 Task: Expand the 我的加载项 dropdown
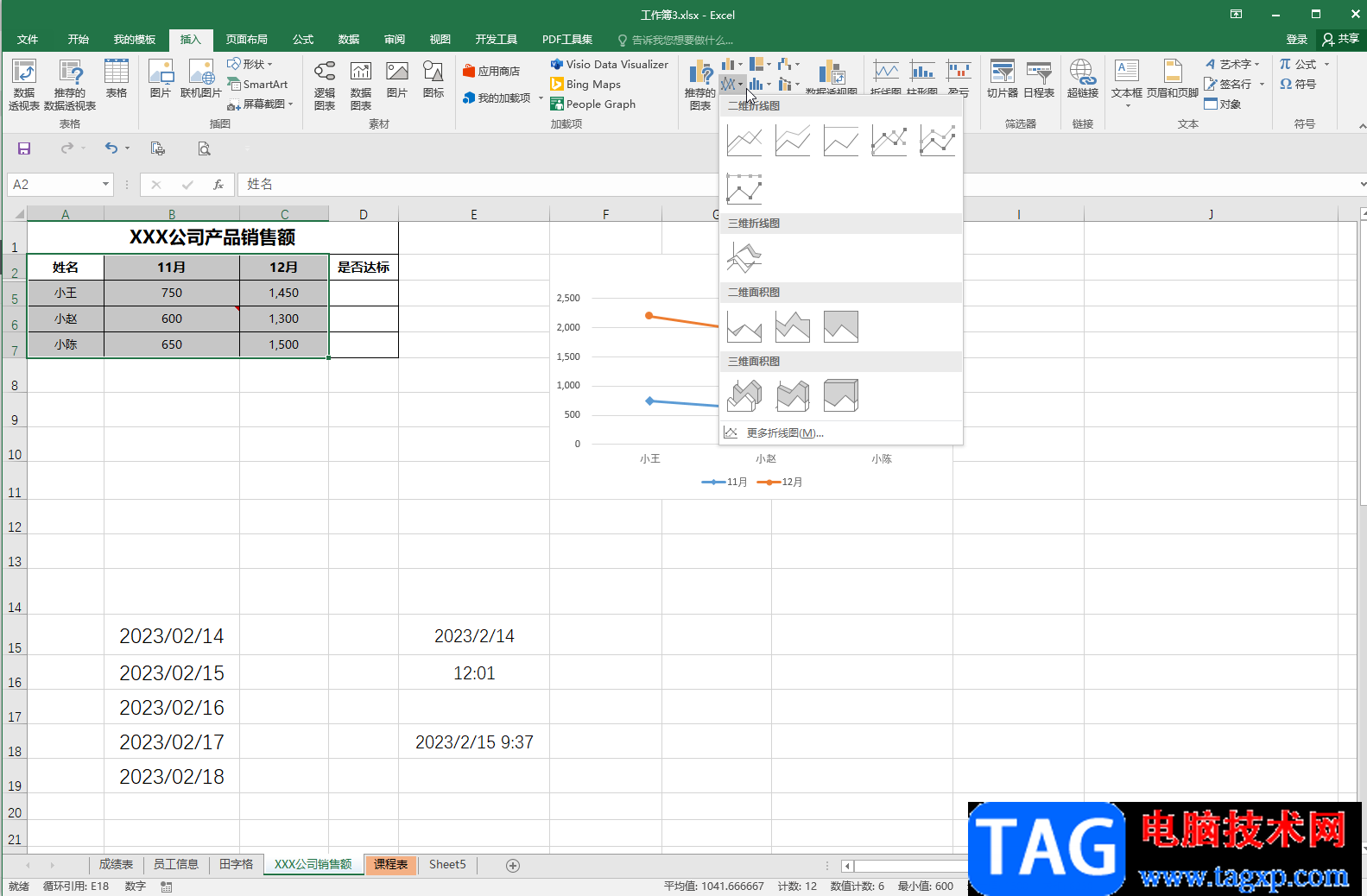coord(541,98)
